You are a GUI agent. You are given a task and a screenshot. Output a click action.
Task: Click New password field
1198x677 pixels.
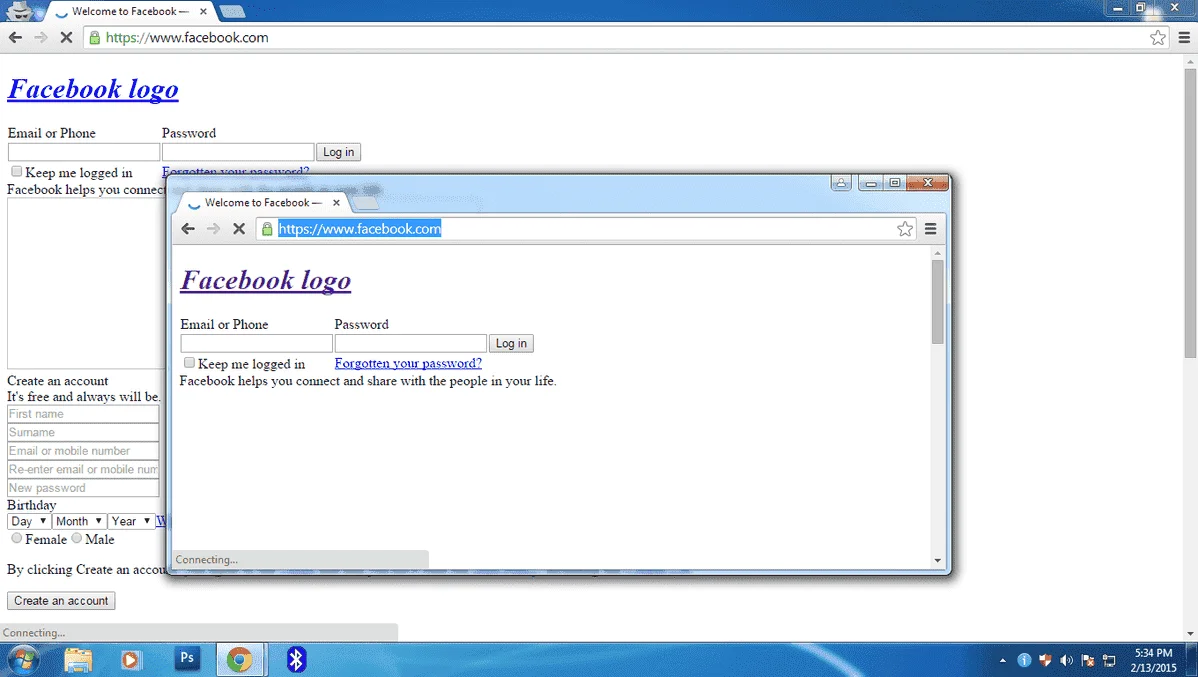83,488
